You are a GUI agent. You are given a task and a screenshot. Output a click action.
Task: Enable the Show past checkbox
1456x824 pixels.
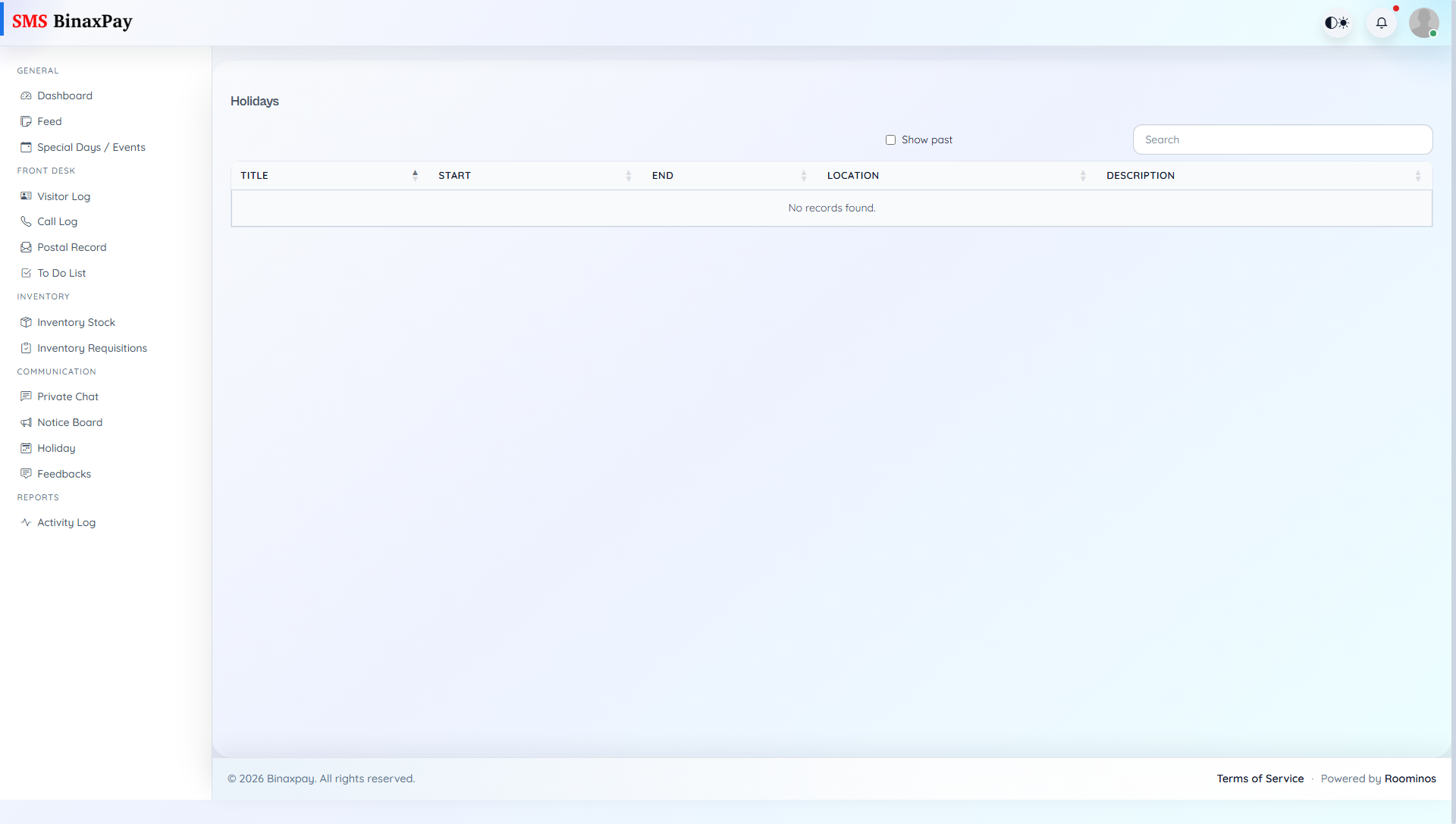pos(891,139)
